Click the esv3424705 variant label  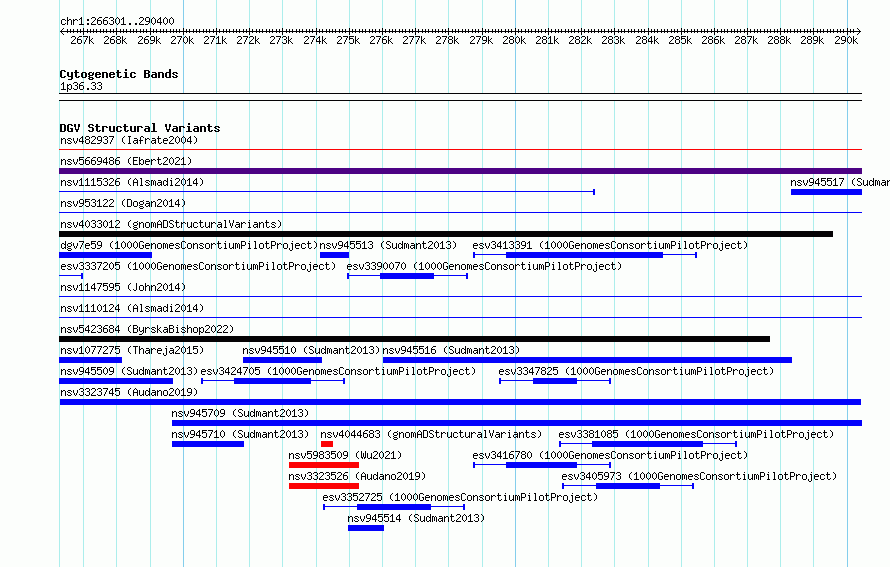pyautogui.click(x=338, y=371)
